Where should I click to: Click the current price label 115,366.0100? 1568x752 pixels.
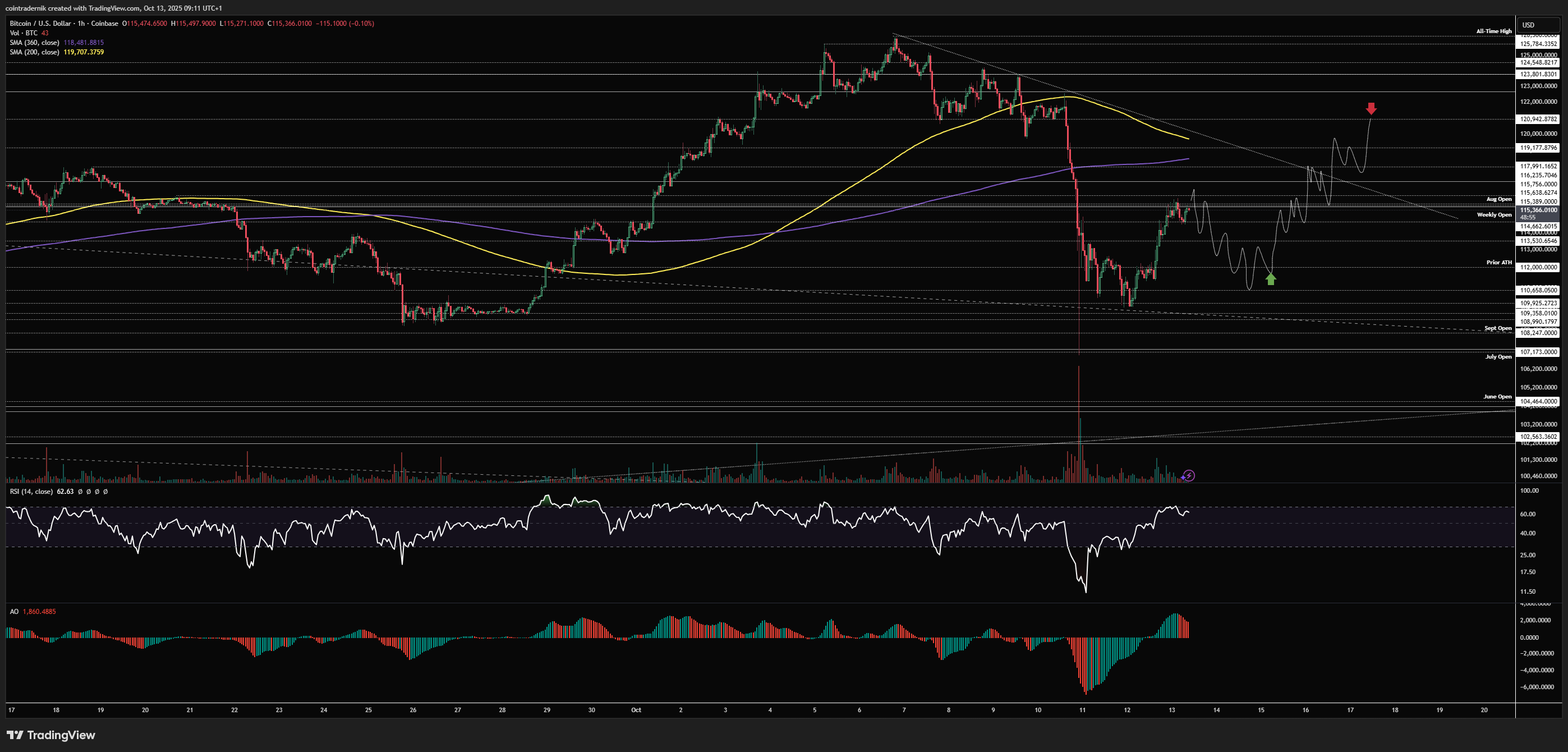pos(1538,210)
